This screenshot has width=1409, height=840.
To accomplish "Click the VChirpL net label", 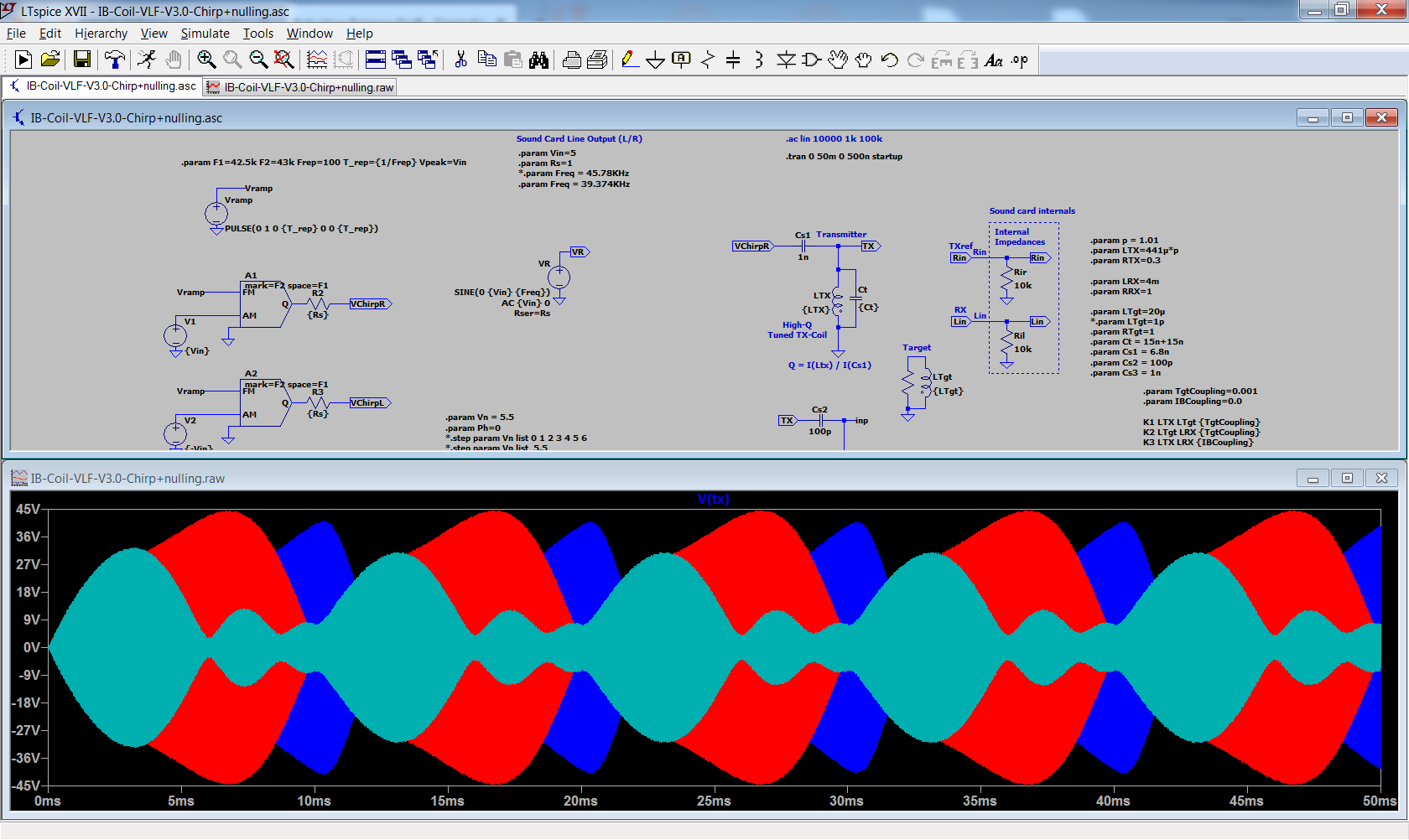I will (370, 403).
